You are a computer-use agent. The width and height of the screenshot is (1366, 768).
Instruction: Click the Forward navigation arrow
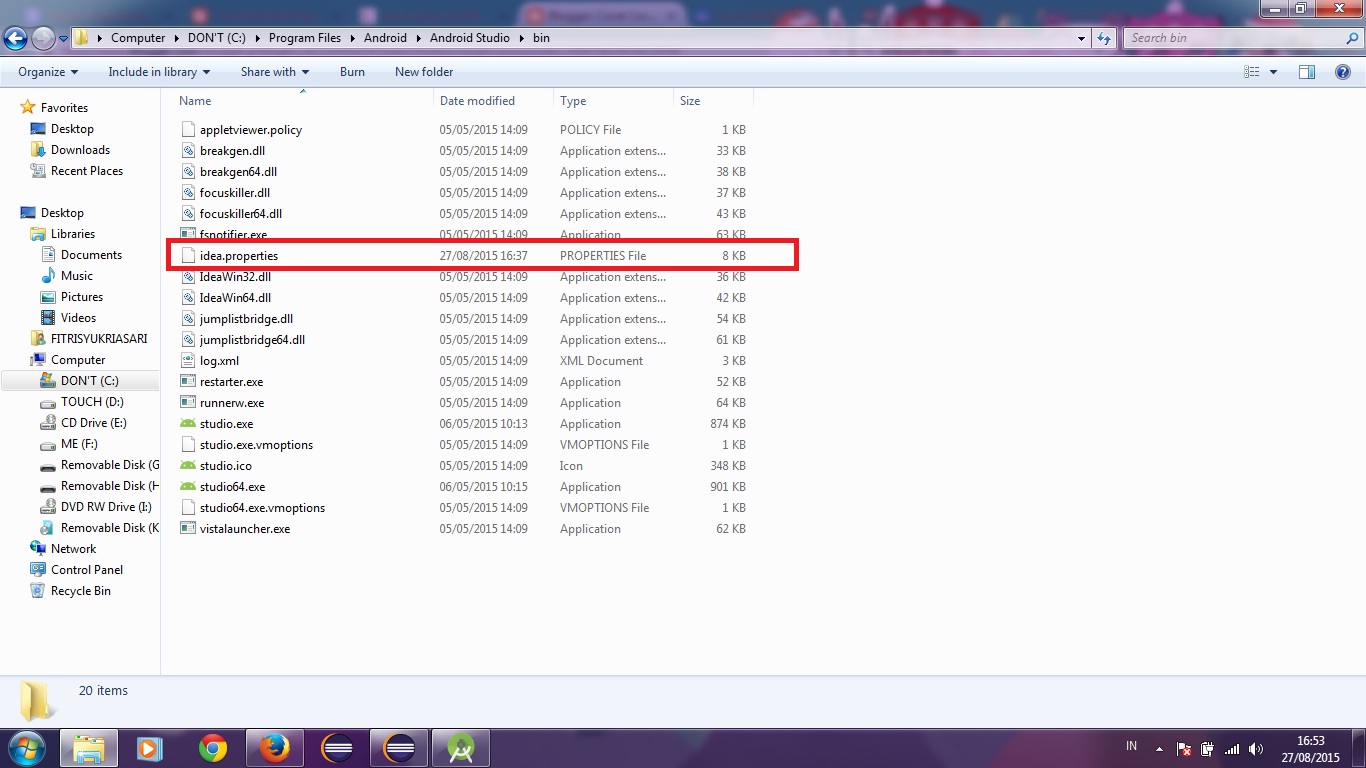pyautogui.click(x=43, y=38)
